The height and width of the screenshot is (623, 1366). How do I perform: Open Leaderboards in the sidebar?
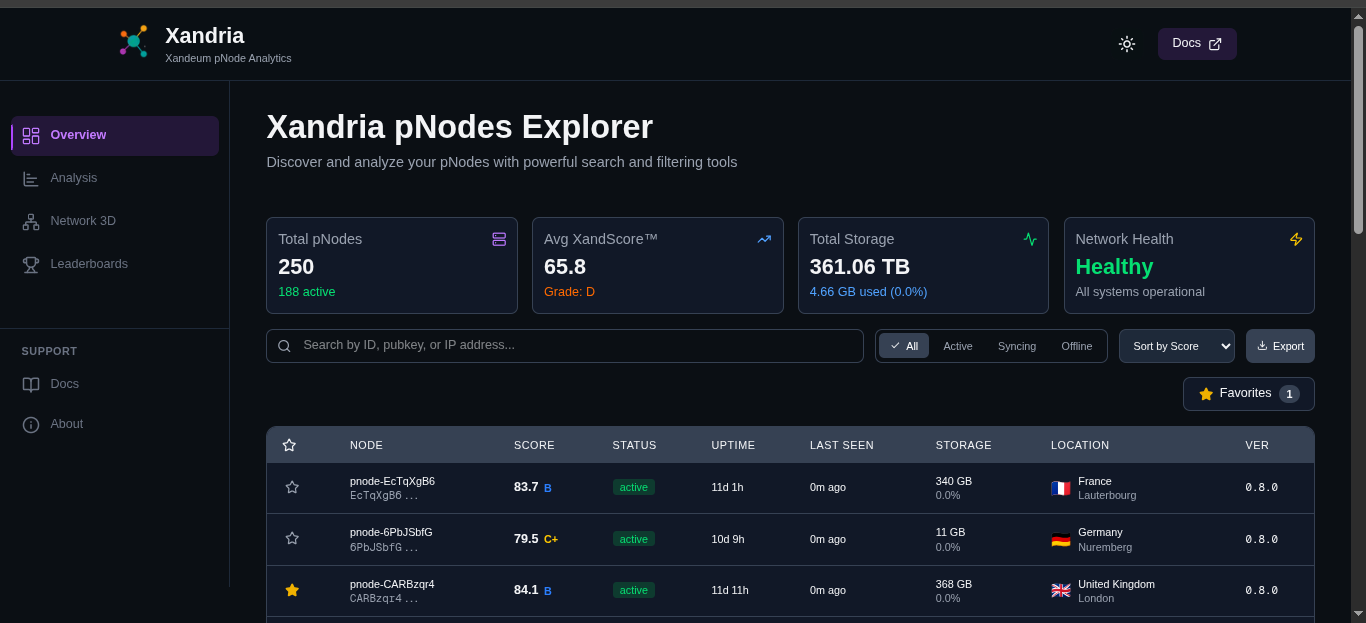click(115, 264)
